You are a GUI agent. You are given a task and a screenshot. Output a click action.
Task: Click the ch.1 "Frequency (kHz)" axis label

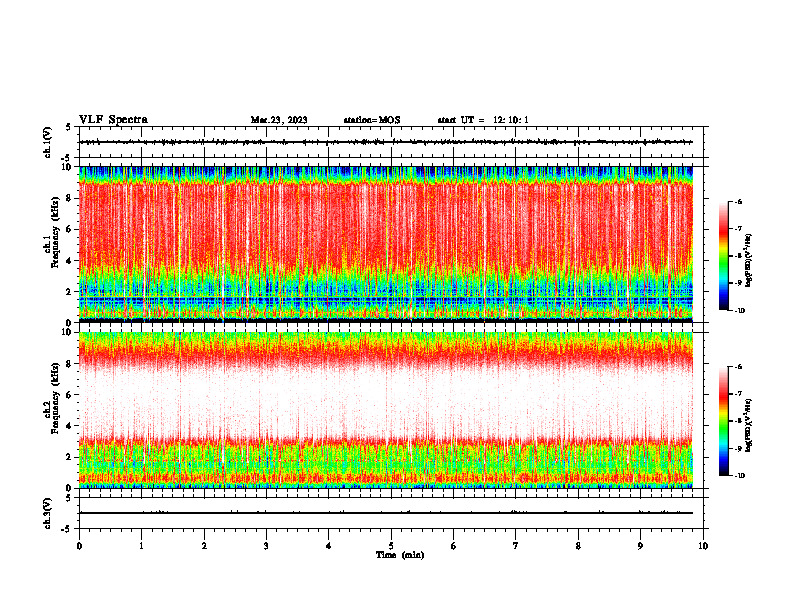click(55, 232)
